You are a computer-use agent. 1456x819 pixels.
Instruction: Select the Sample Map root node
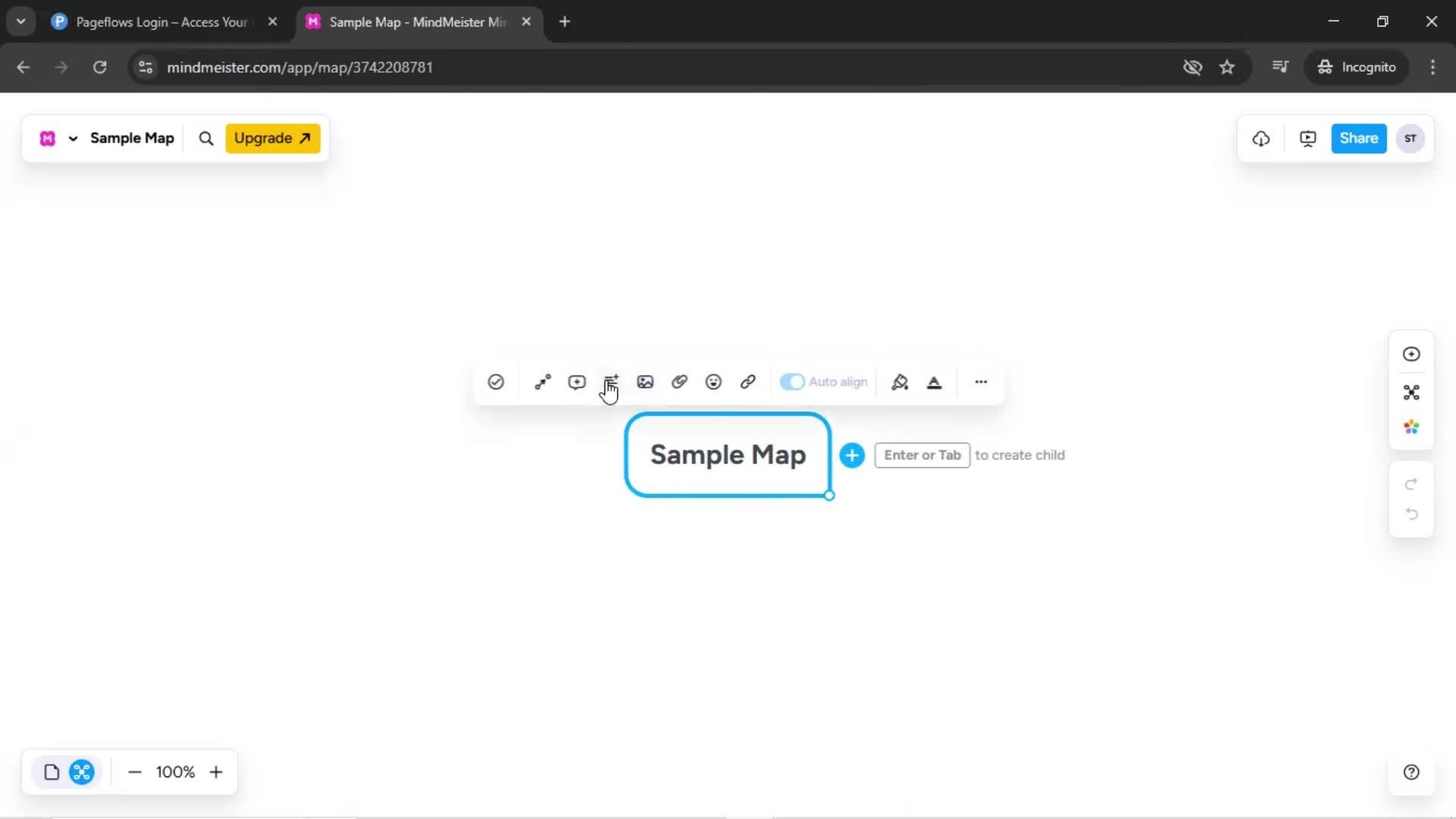728,455
